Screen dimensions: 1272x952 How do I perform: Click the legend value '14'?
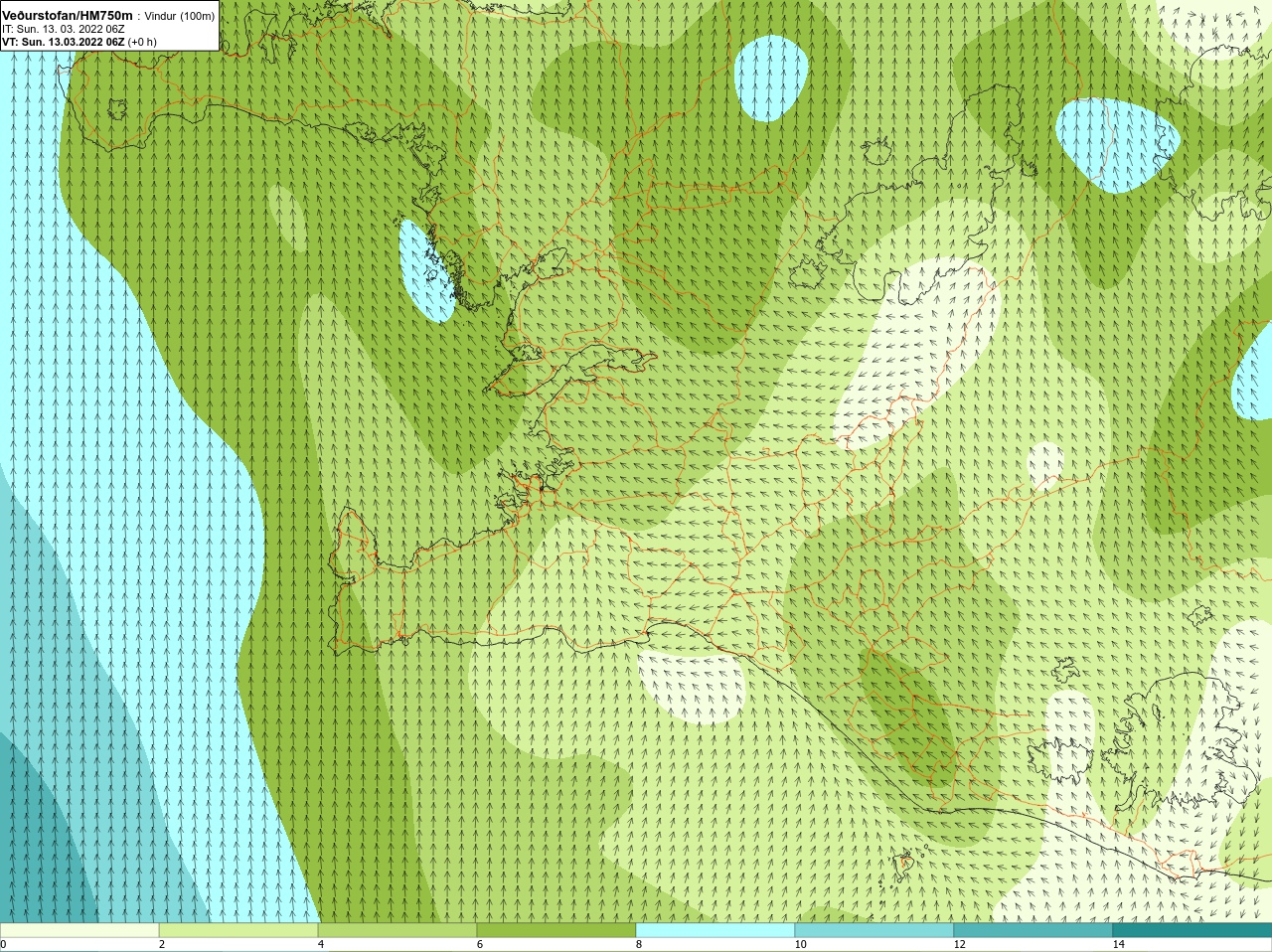click(1118, 945)
